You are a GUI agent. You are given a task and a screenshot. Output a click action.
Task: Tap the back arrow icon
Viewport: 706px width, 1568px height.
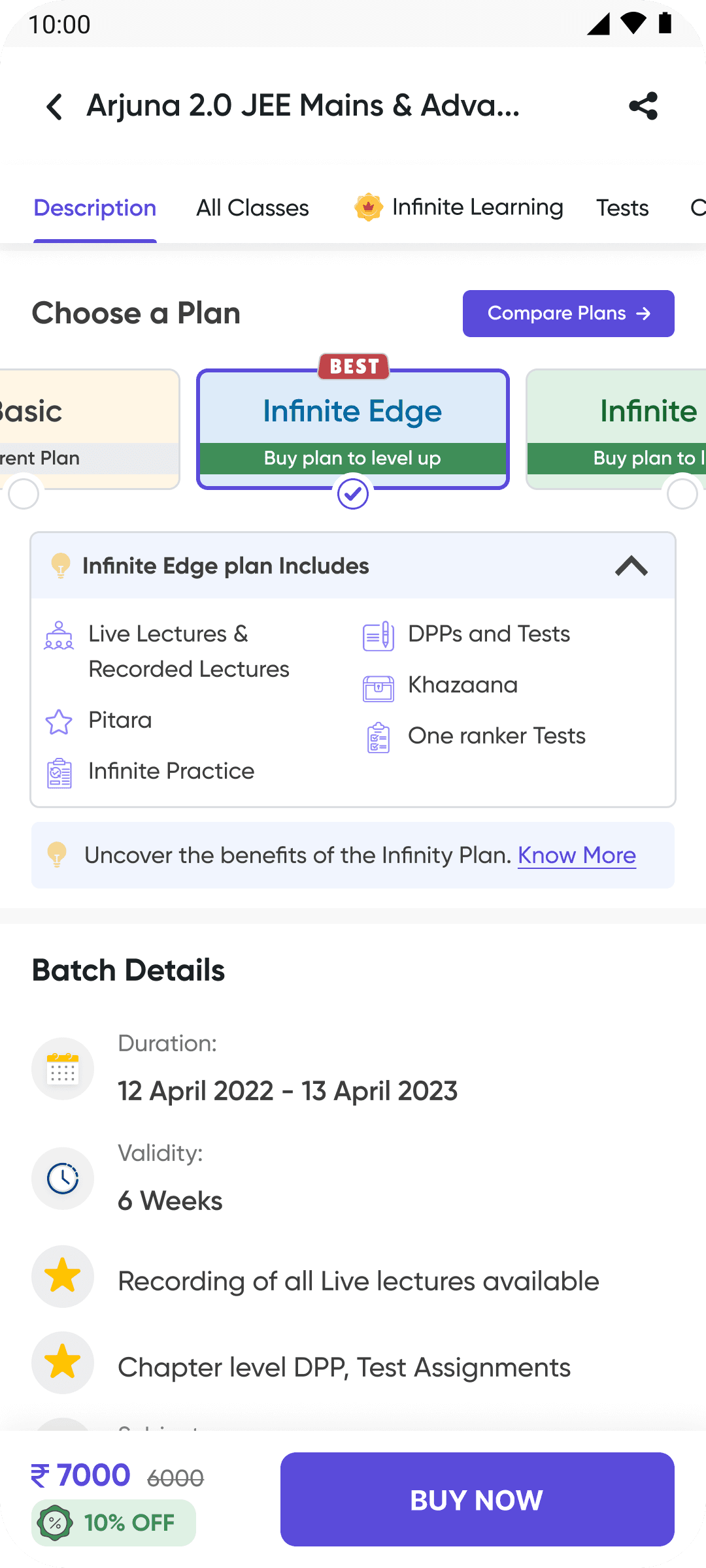tap(55, 106)
